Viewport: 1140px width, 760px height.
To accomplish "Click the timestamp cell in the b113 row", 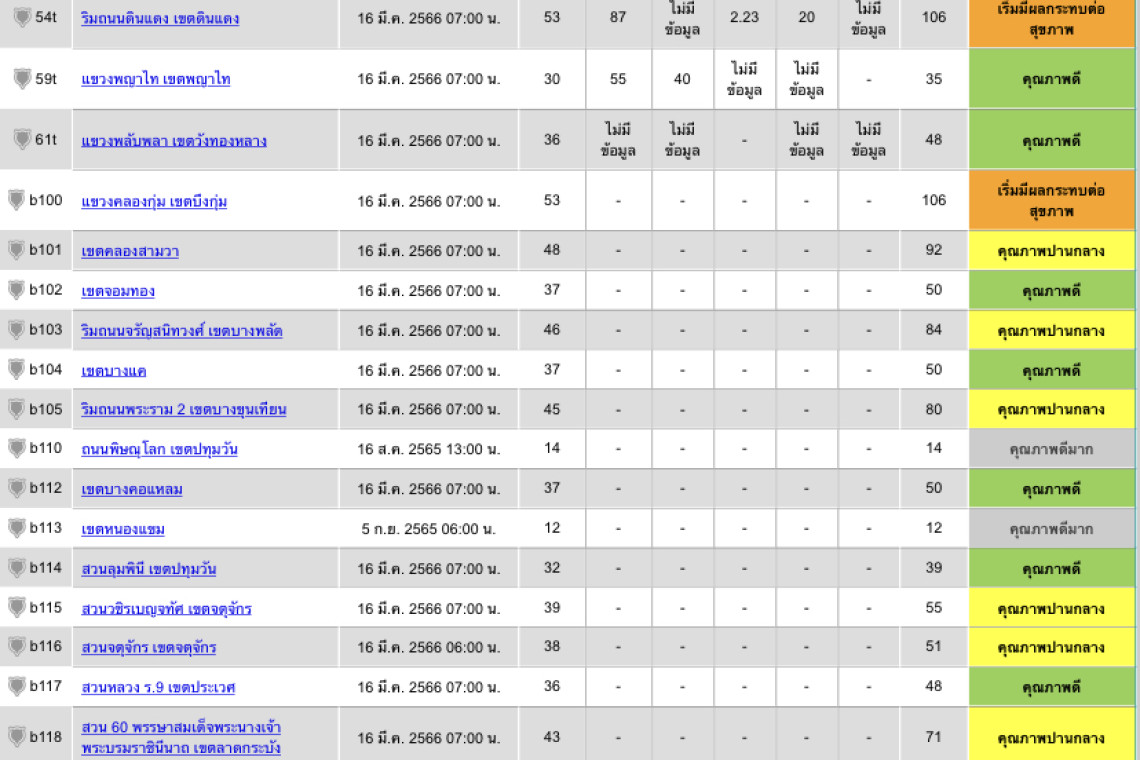I will click(428, 528).
